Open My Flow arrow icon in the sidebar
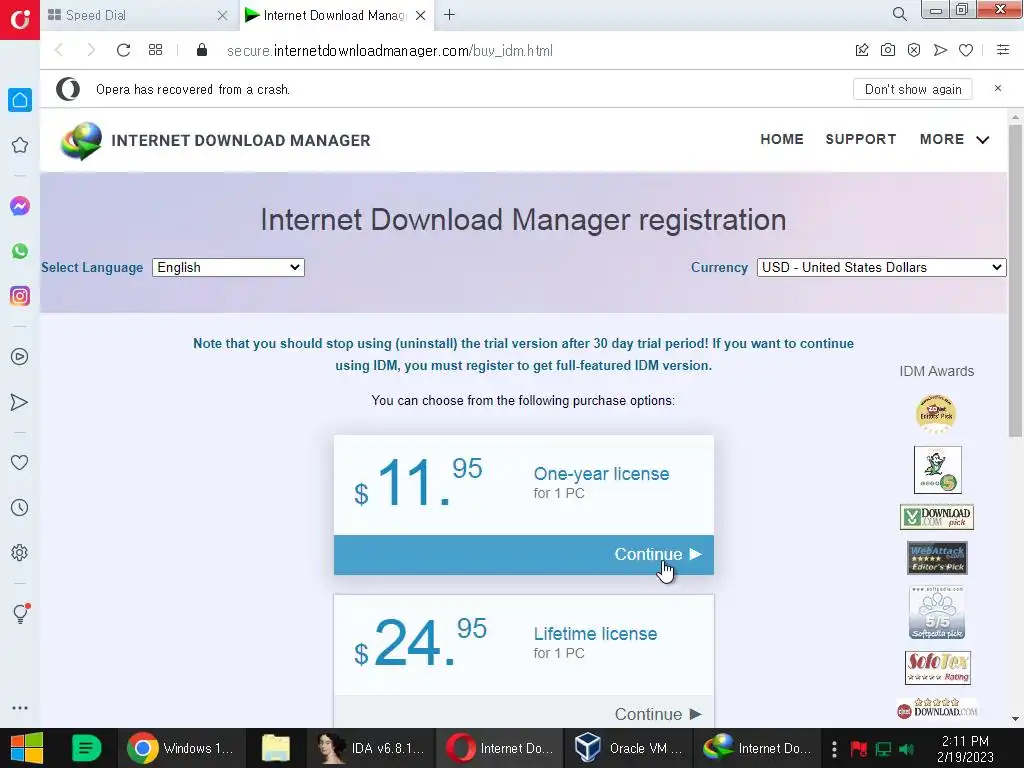The image size is (1024, 768). 20,402
